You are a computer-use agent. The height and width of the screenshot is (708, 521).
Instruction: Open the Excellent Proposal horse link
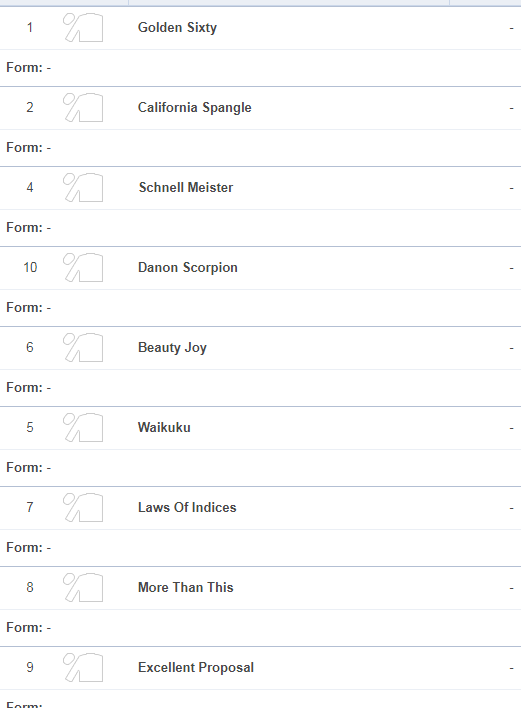[x=196, y=667]
